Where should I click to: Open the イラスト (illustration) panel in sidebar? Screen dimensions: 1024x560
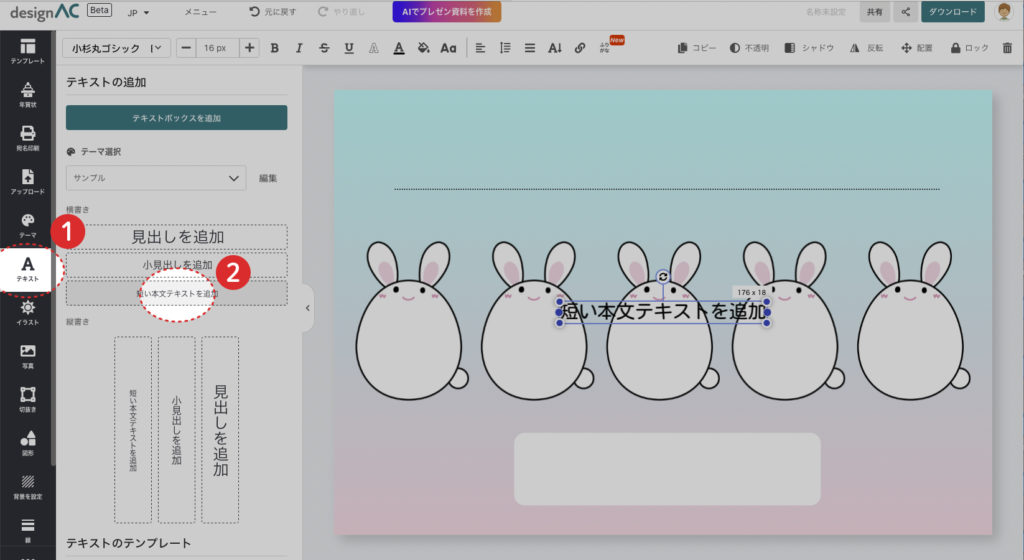click(28, 312)
